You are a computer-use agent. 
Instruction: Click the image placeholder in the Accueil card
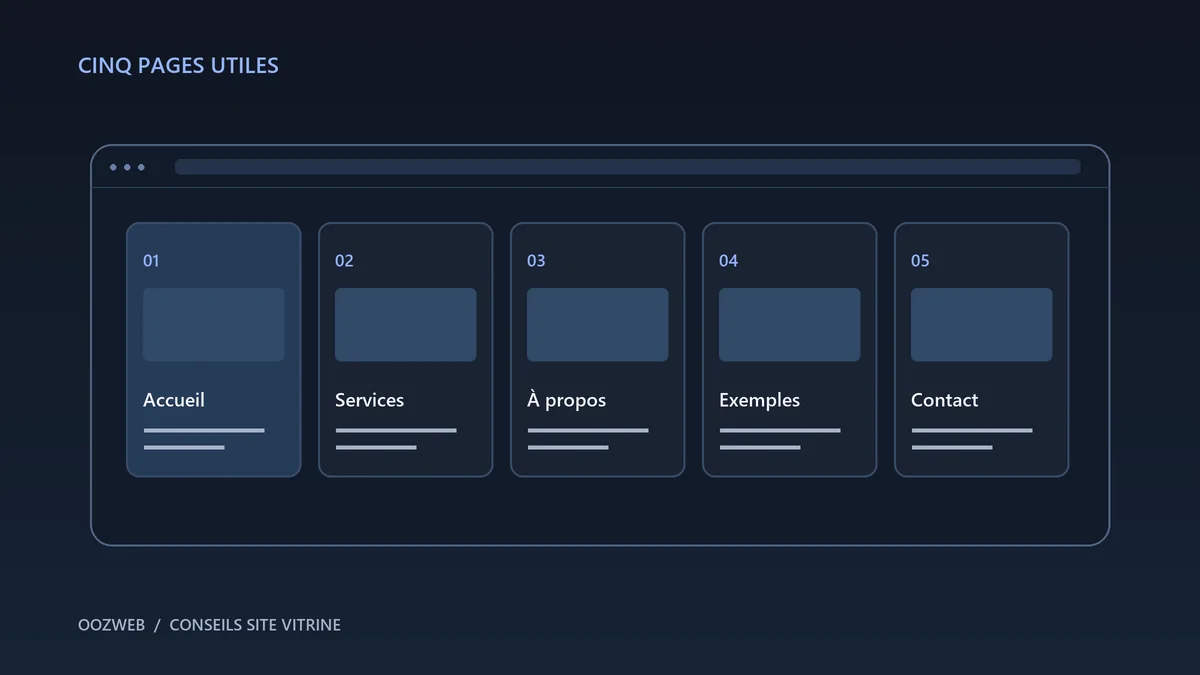point(214,325)
